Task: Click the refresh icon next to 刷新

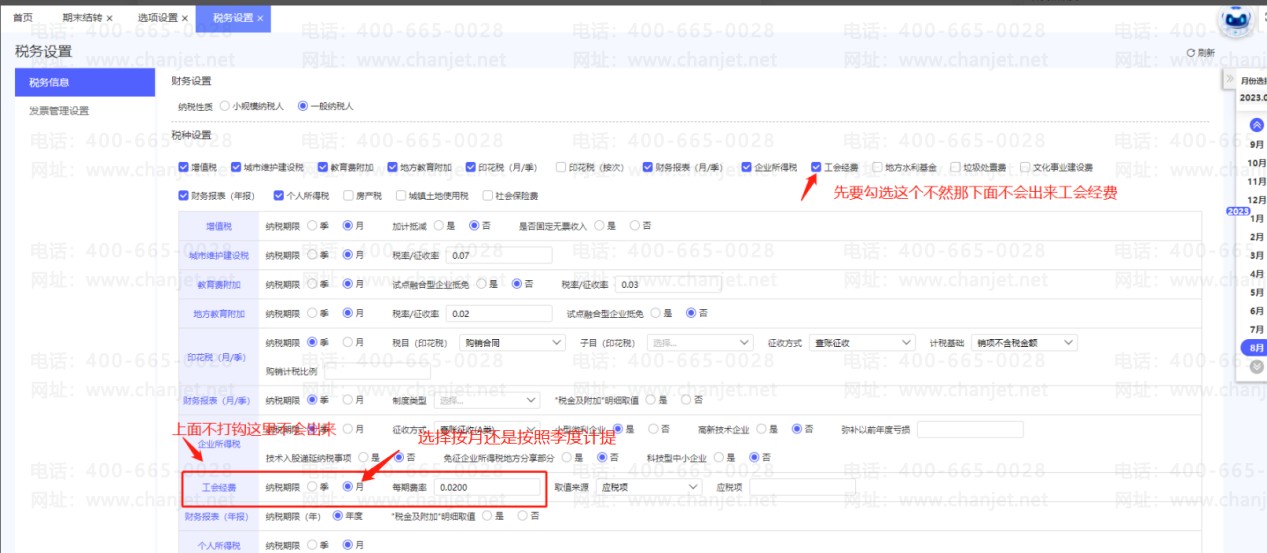Action: tap(1190, 53)
